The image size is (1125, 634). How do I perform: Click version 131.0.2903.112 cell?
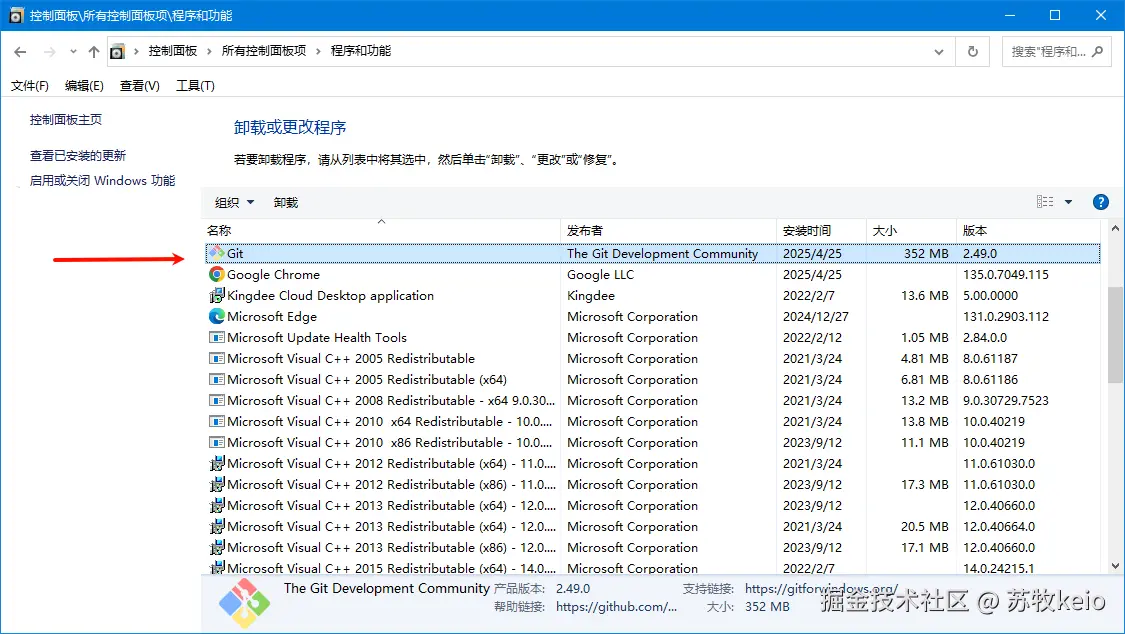click(x=1006, y=316)
